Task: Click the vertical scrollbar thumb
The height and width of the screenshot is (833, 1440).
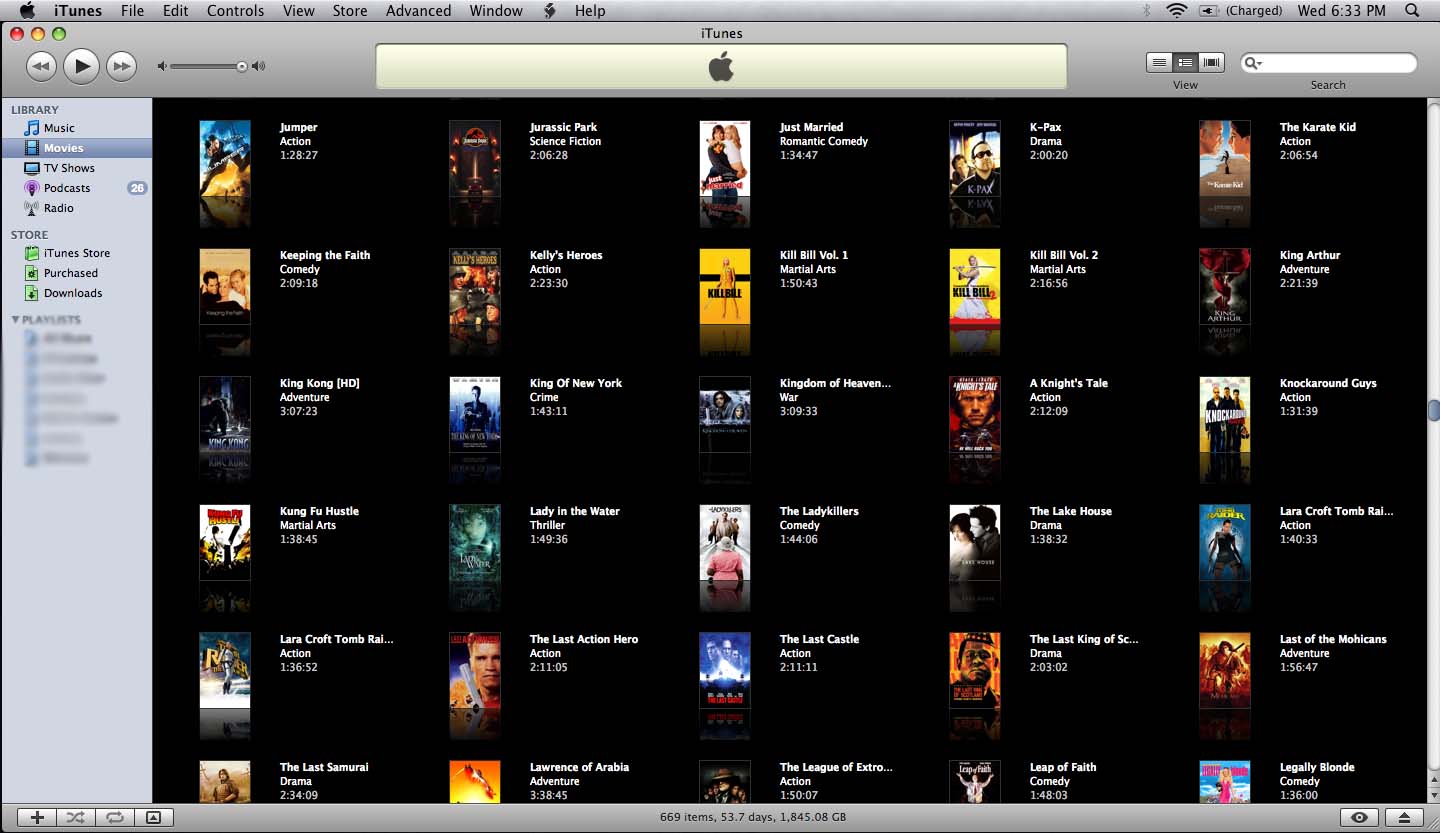Action: [1433, 410]
